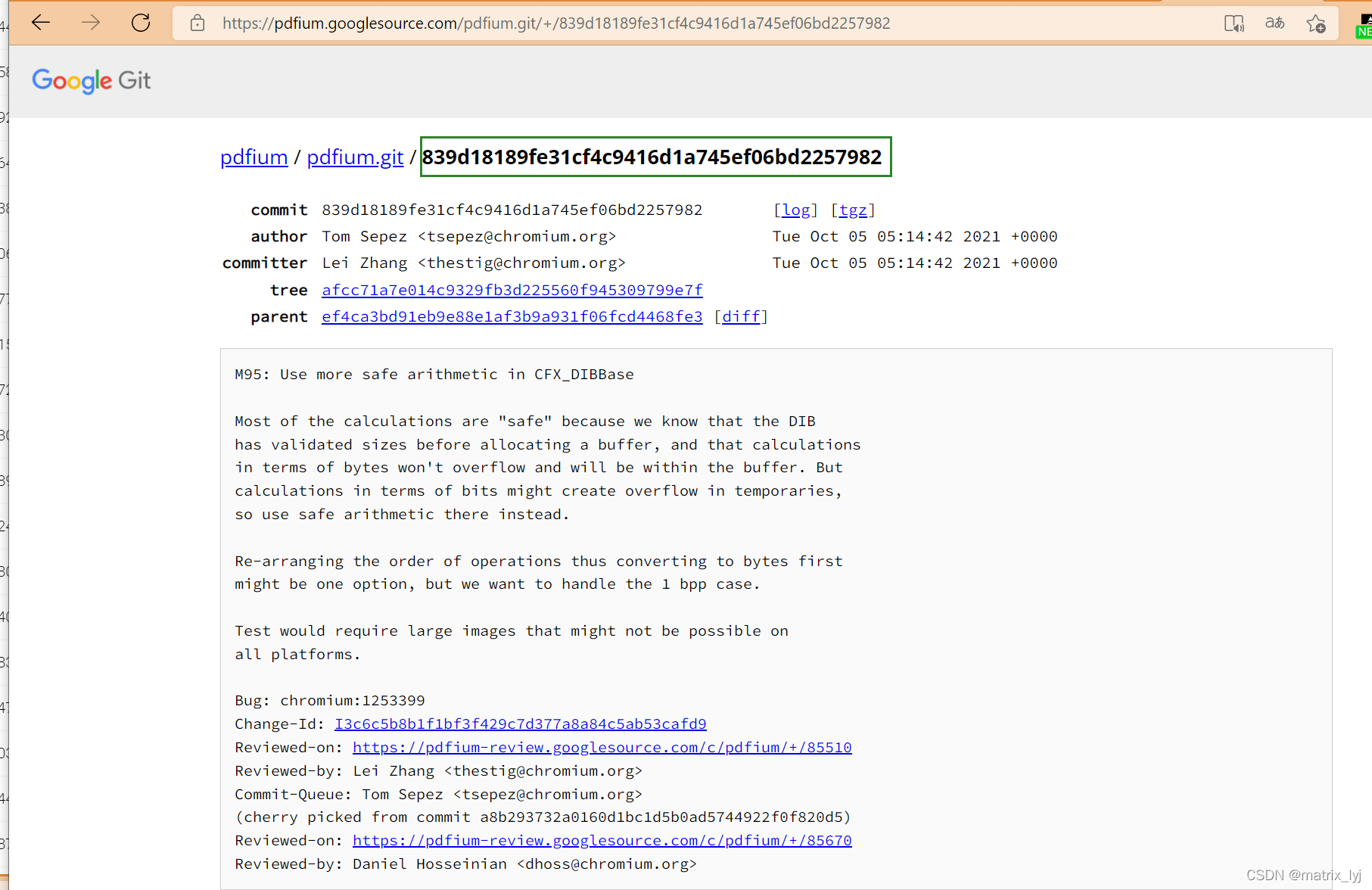Download the tgz archive link
Viewport: 1372px width, 890px height.
tap(853, 210)
